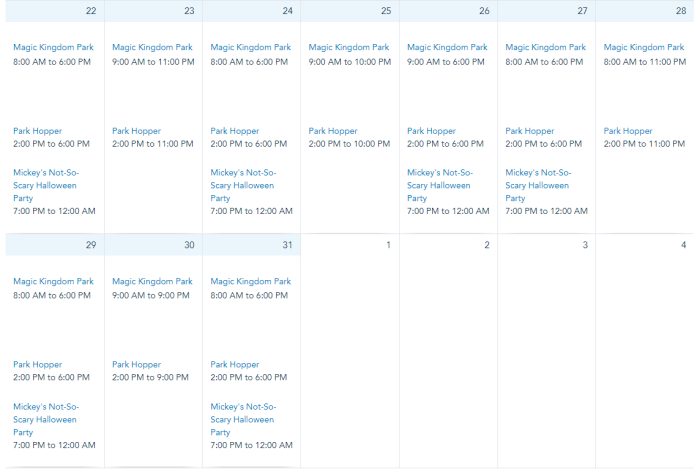Open Halloween Party link on day 29
This screenshot has width=700, height=475.
coord(46,419)
